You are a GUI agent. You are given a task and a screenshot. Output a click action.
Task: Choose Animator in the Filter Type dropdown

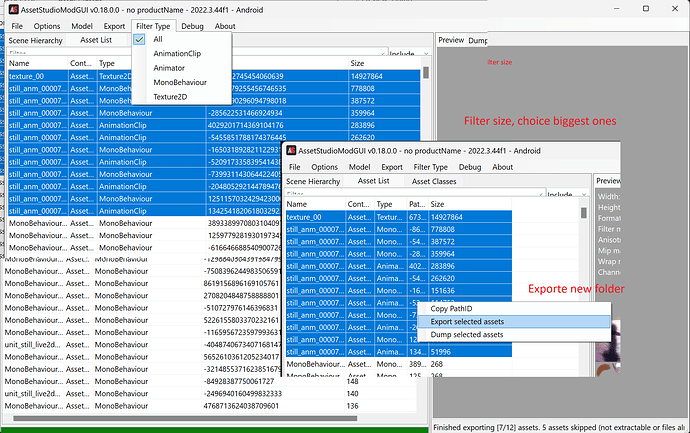point(169,68)
